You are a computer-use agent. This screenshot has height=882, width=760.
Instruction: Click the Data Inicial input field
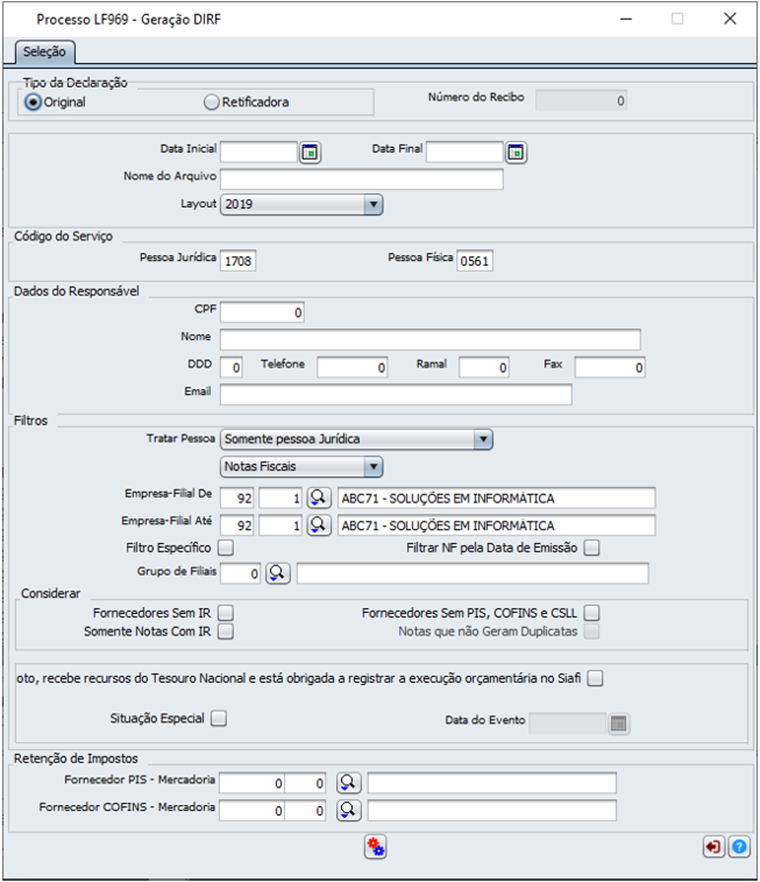pyautogui.click(x=259, y=152)
